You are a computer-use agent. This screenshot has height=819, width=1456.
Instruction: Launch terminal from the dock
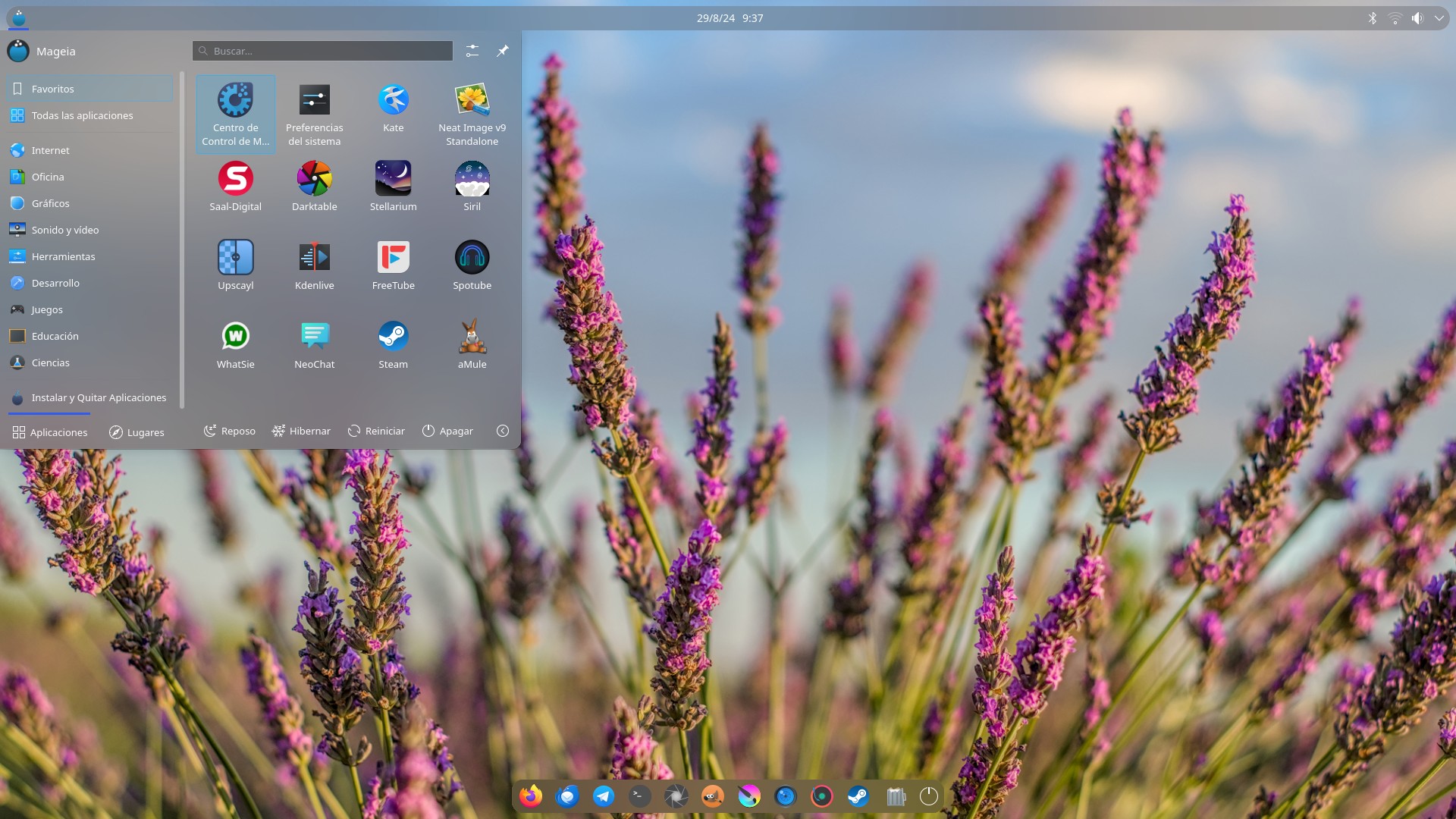coord(640,796)
